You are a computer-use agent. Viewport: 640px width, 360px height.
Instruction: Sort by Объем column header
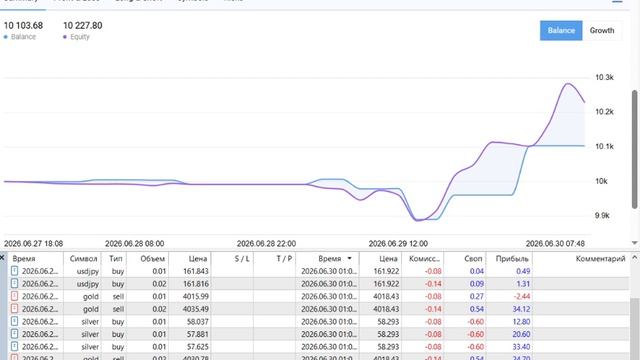tap(152, 259)
